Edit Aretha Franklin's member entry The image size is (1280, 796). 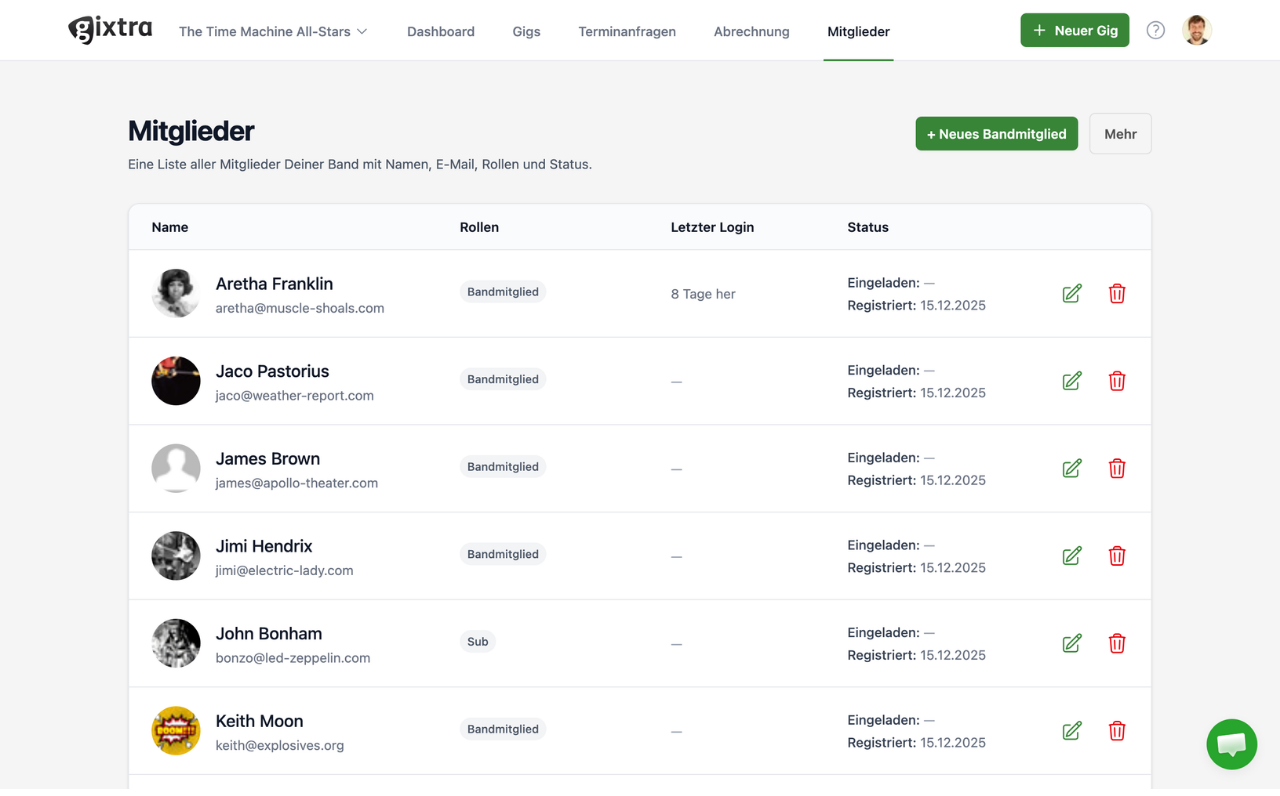tap(1072, 293)
